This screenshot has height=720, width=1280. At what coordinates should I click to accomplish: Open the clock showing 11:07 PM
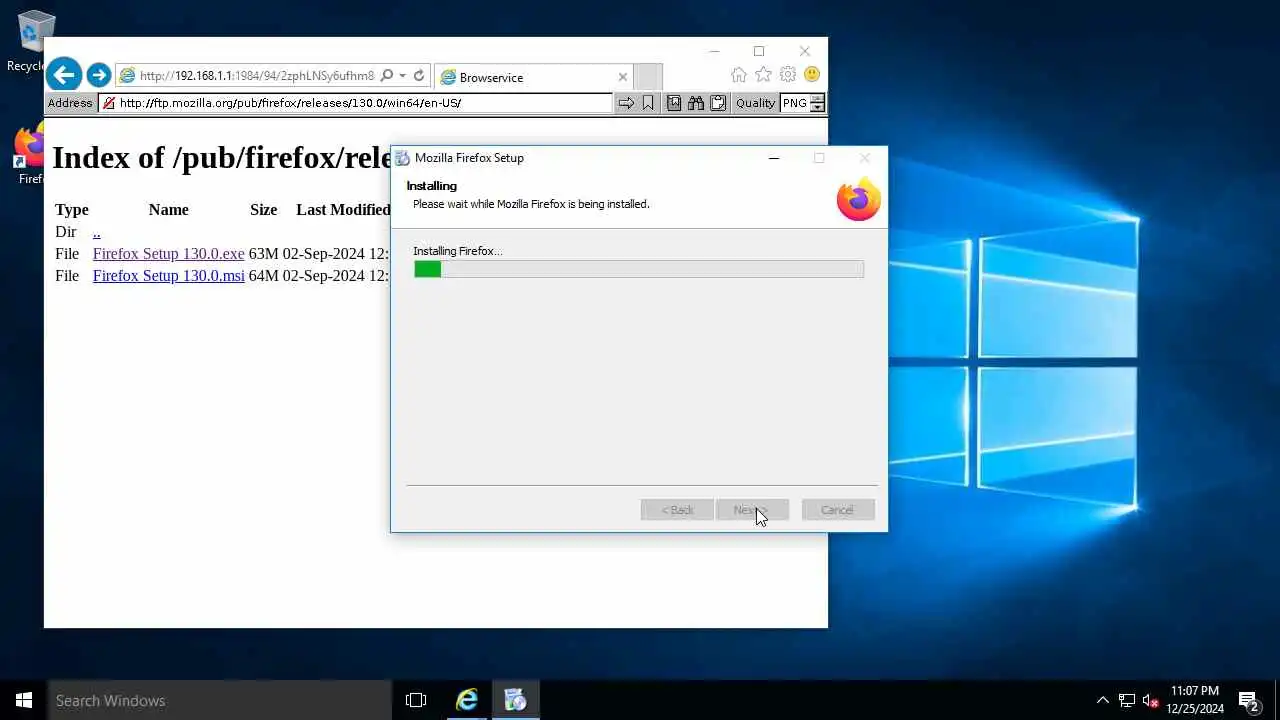click(1195, 700)
